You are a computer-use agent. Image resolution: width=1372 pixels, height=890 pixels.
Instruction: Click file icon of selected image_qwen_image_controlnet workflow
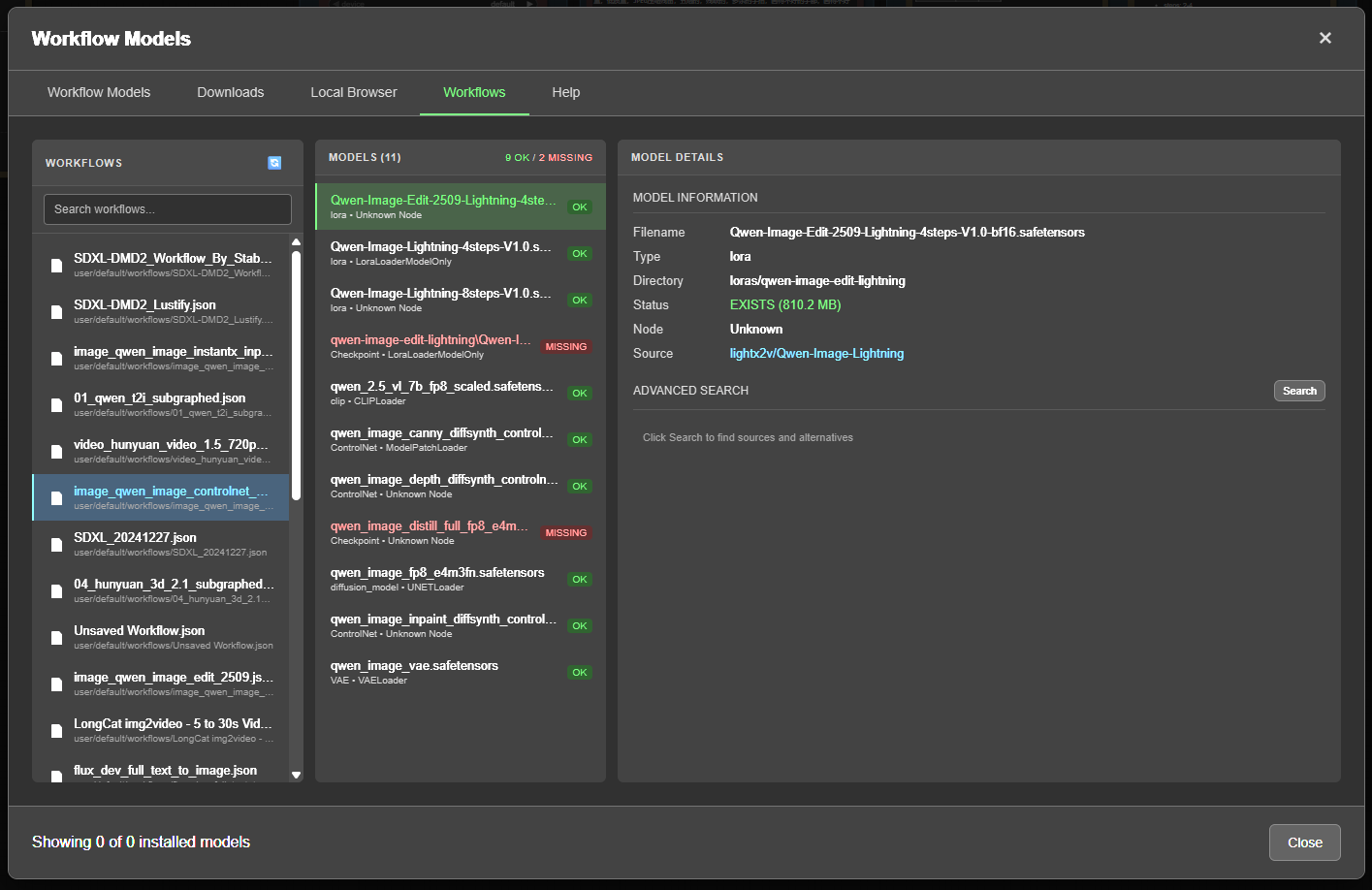(56, 498)
